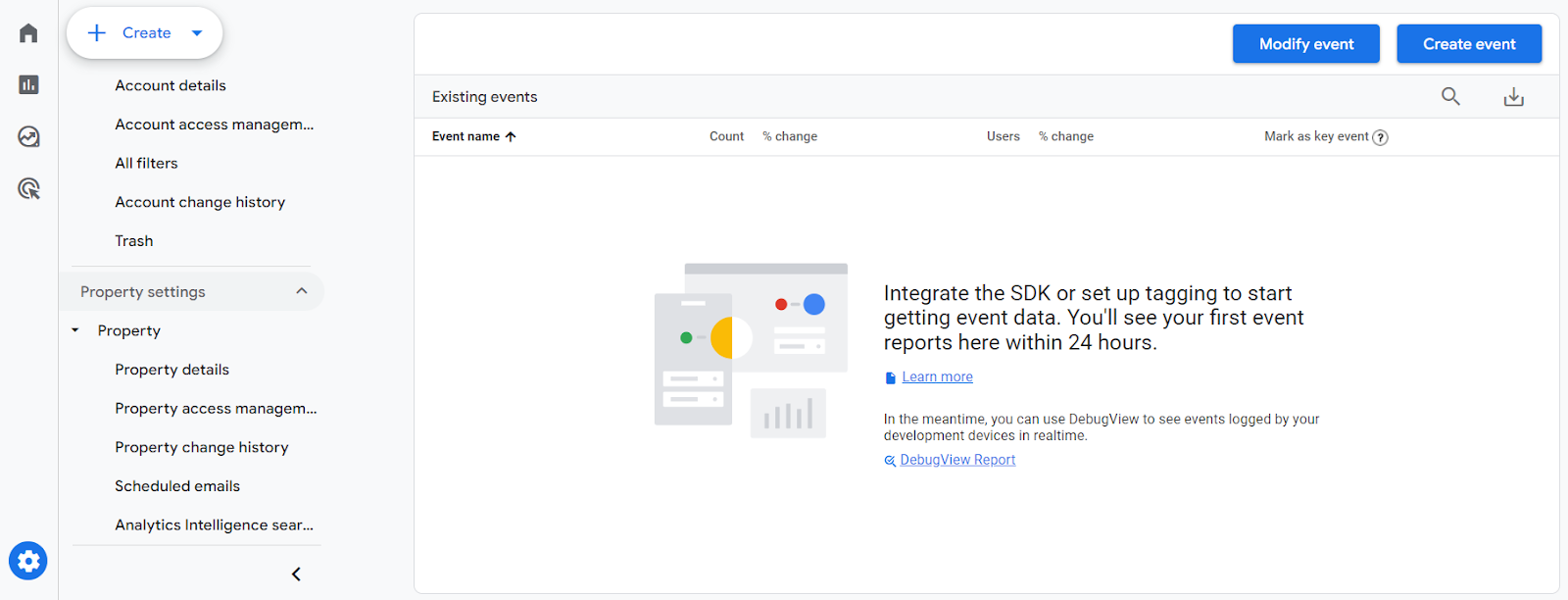1568x600 pixels.
Task: Click the Create event button
Action: point(1469,44)
